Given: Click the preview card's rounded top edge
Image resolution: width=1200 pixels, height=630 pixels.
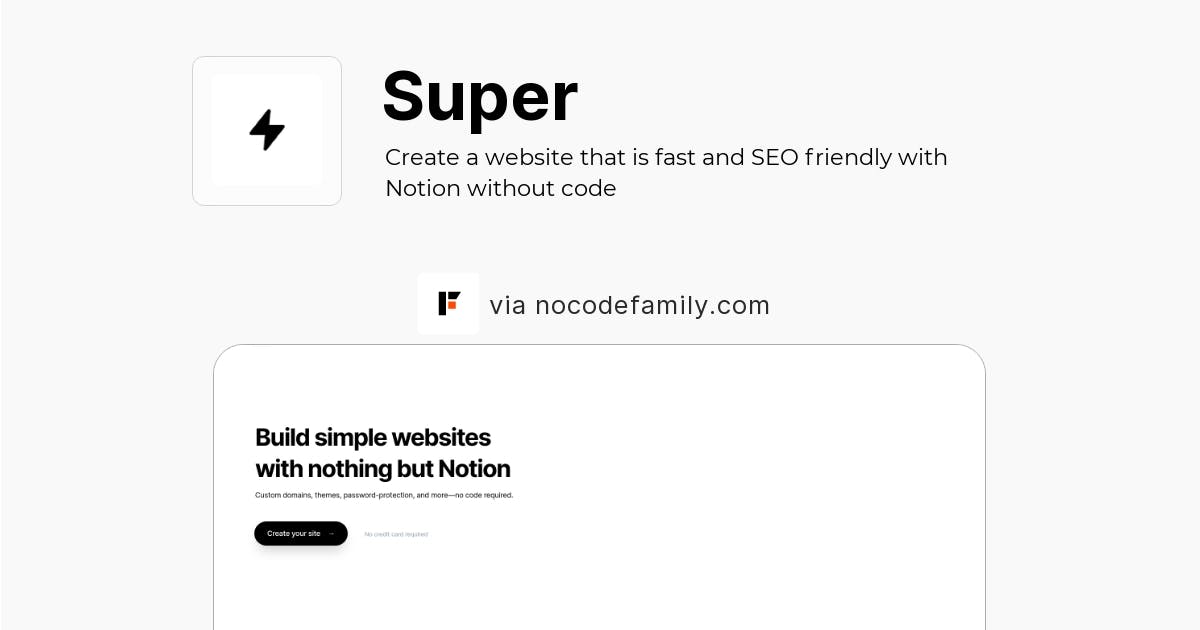Looking at the screenshot, I should [x=600, y=348].
